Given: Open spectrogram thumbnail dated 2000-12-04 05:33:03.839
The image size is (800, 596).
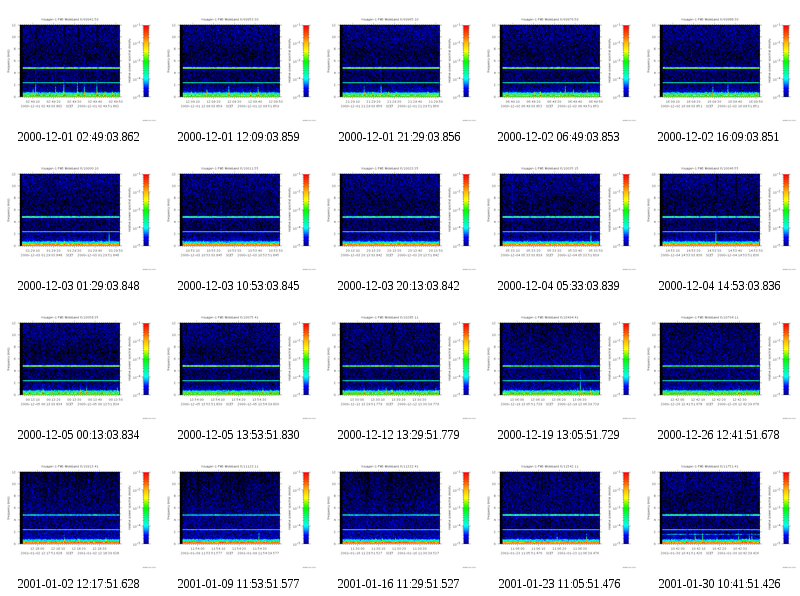Looking at the screenshot, I should pos(561,217).
